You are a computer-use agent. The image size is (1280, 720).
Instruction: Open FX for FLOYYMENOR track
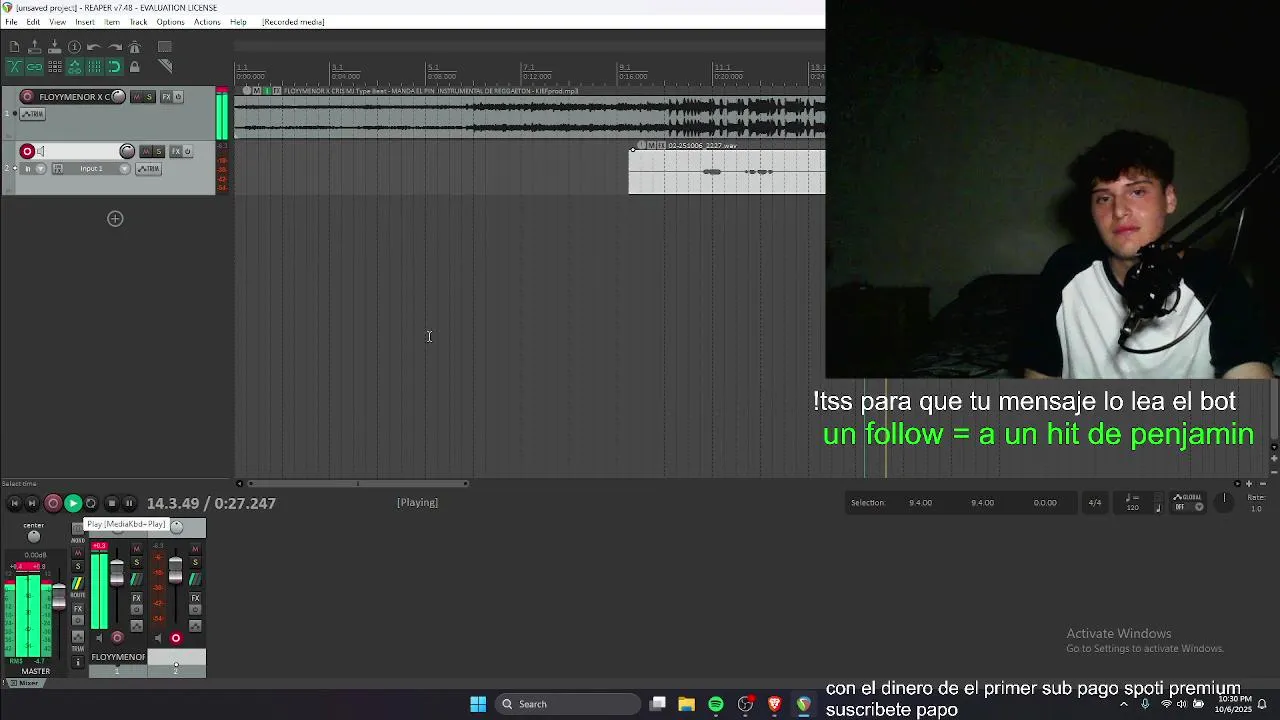pos(166,97)
